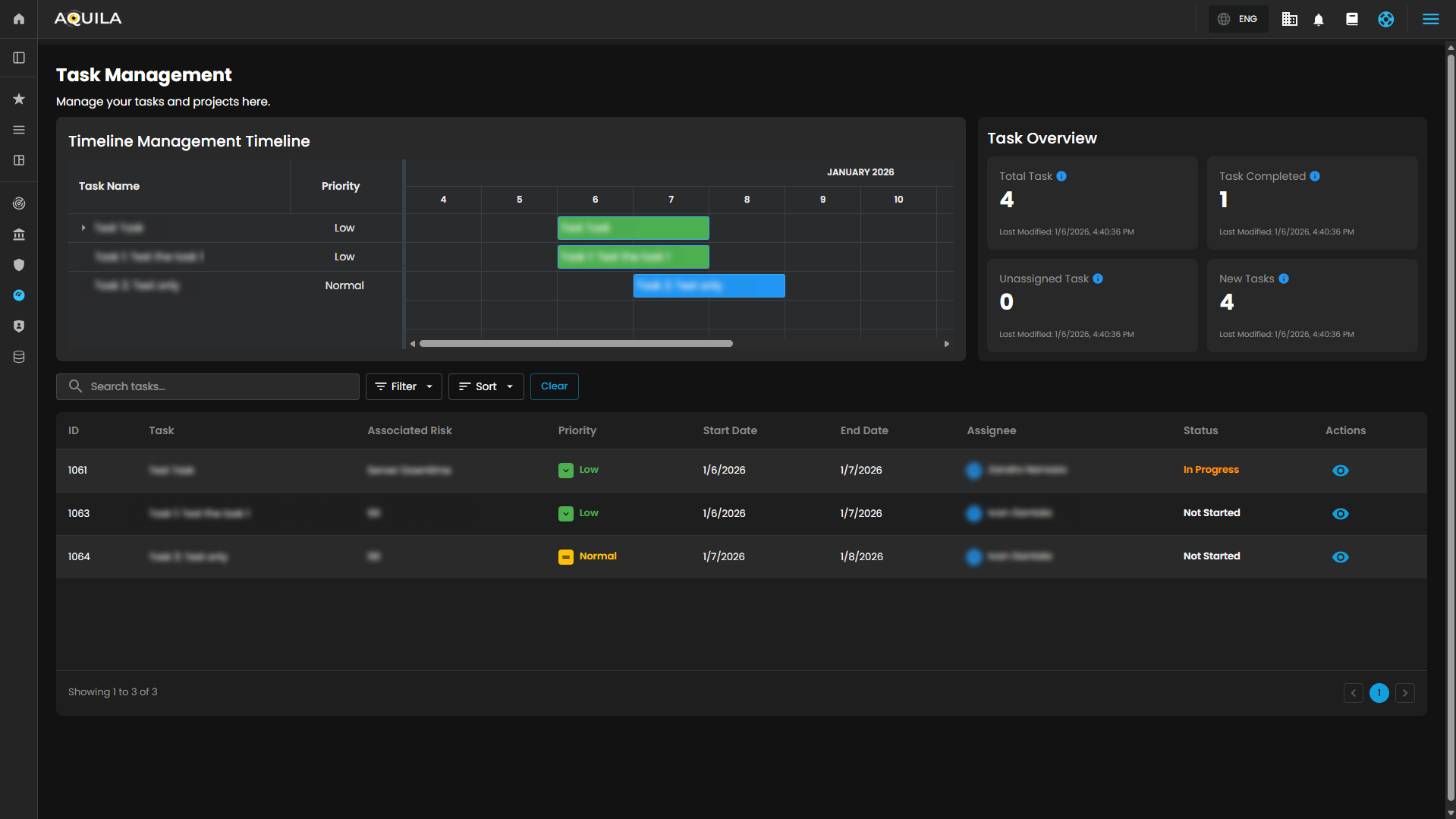Open the Sort dropdown
The width and height of the screenshot is (1456, 819).
point(486,386)
